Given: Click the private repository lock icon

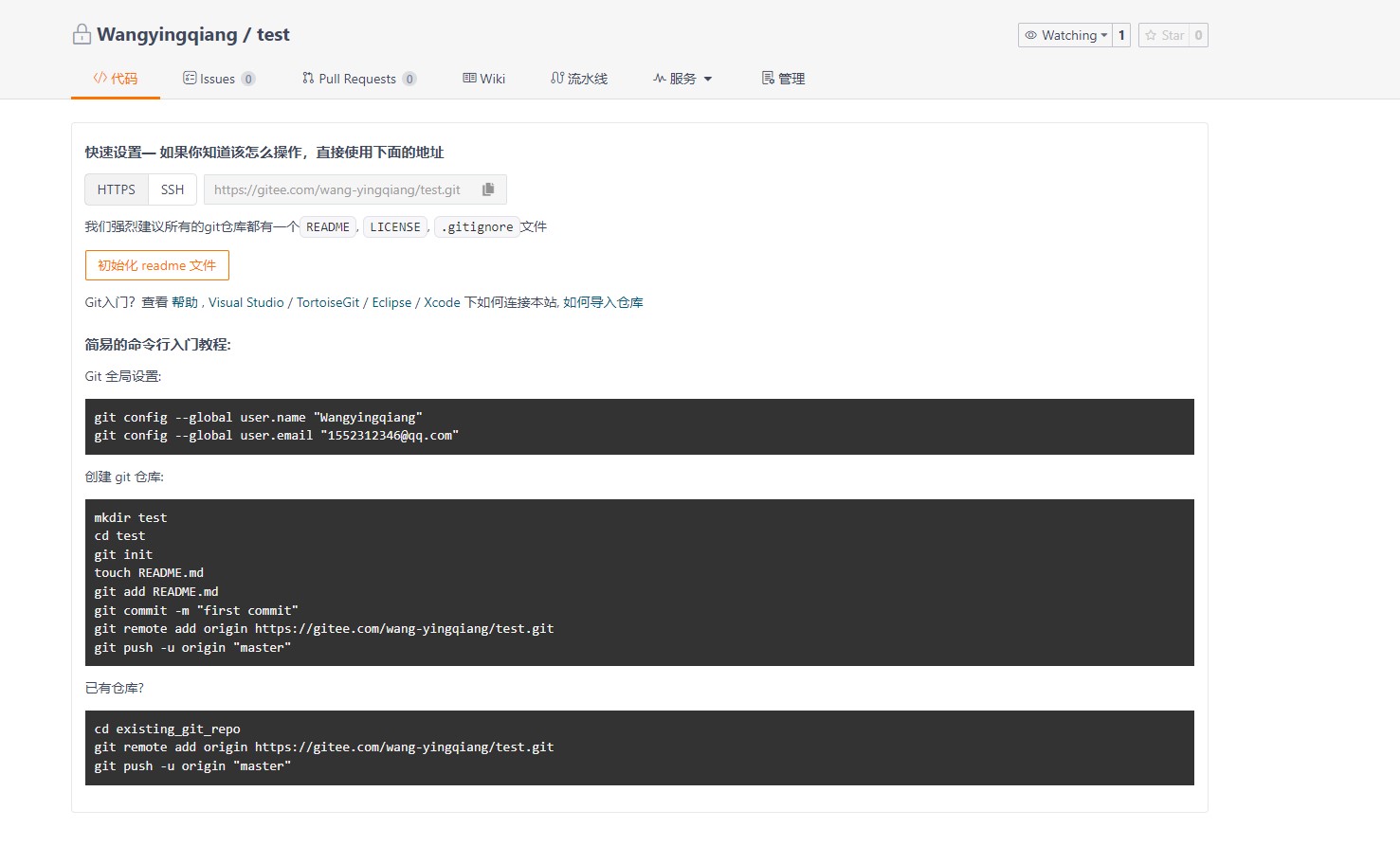Looking at the screenshot, I should click(x=82, y=35).
